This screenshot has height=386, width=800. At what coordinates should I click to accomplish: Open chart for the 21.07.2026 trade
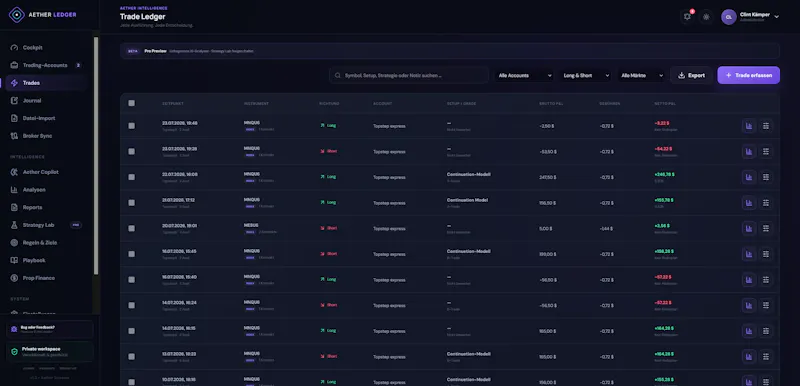click(x=748, y=203)
